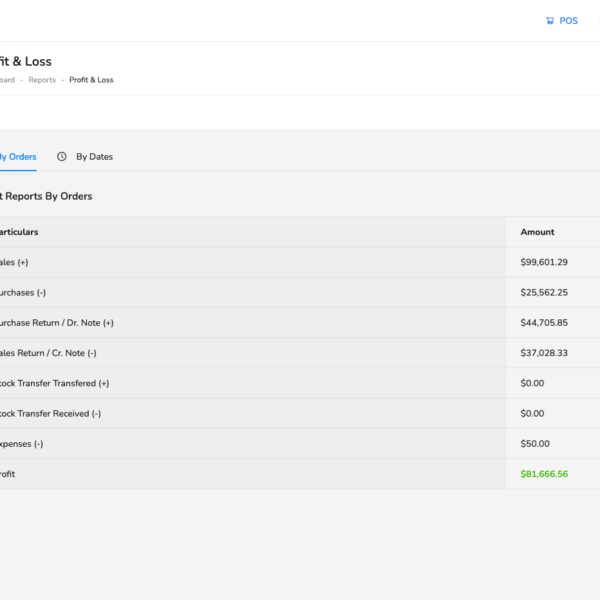Select $0.00 in Stock Transfer Received row
The width and height of the screenshot is (600, 600).
[x=532, y=413]
